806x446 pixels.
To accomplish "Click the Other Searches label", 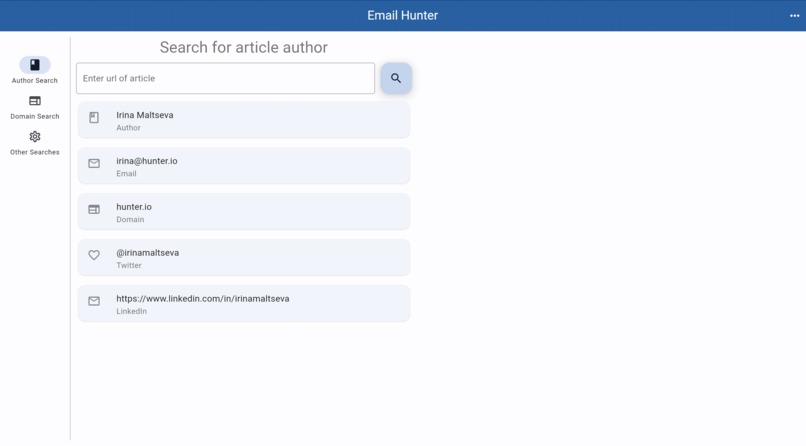I will coord(35,152).
